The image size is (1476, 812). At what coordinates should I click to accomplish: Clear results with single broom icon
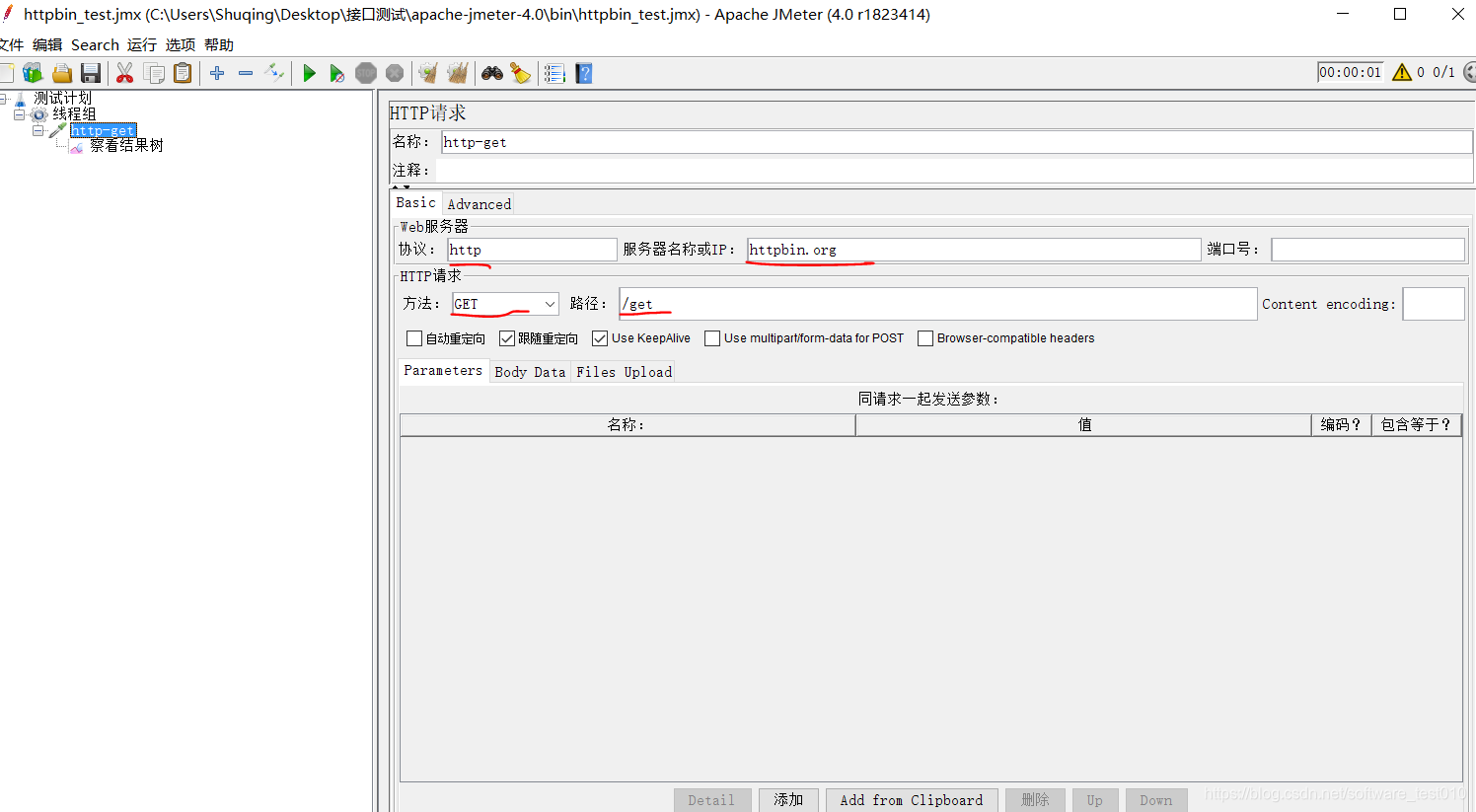[427, 73]
